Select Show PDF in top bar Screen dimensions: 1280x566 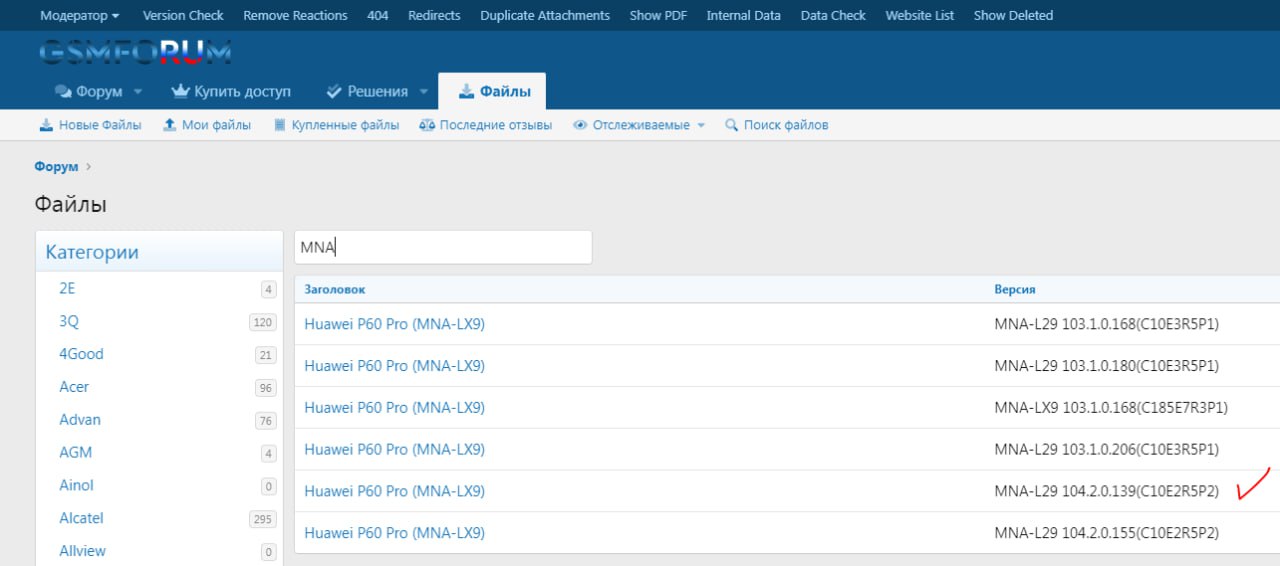(658, 15)
